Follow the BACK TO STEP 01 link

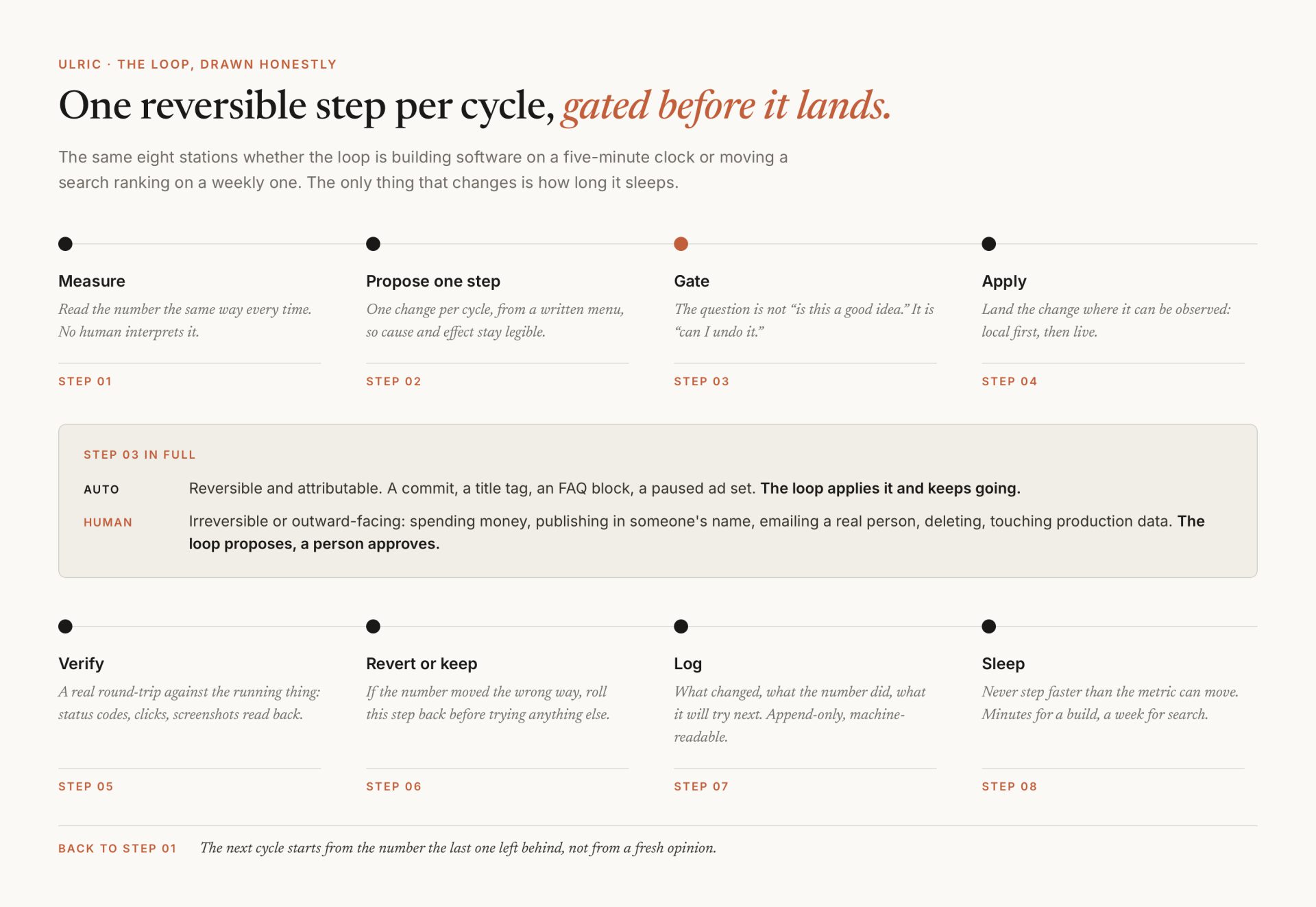click(x=117, y=848)
